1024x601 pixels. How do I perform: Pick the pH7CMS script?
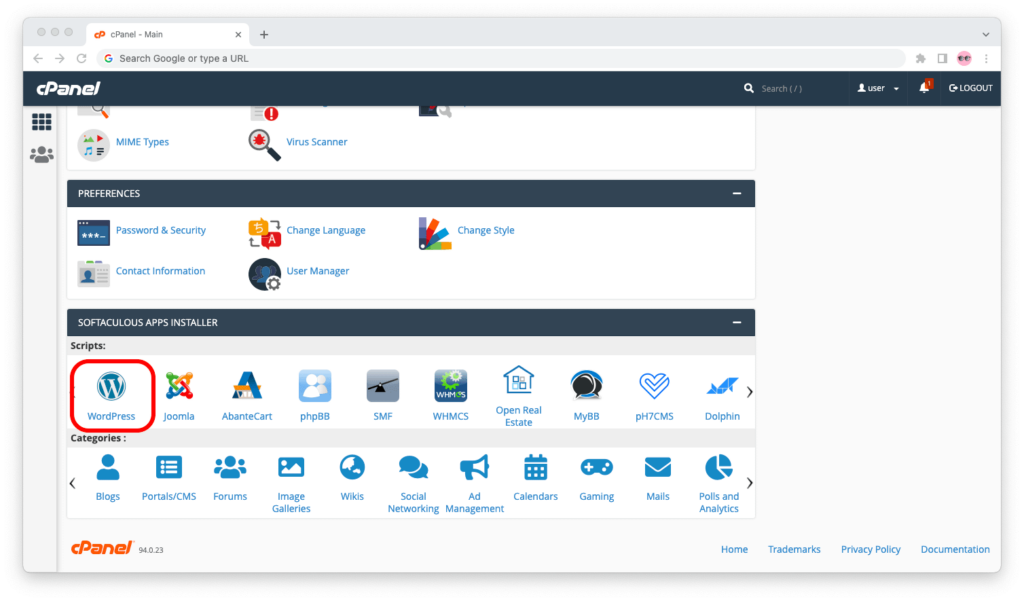pyautogui.click(x=654, y=395)
